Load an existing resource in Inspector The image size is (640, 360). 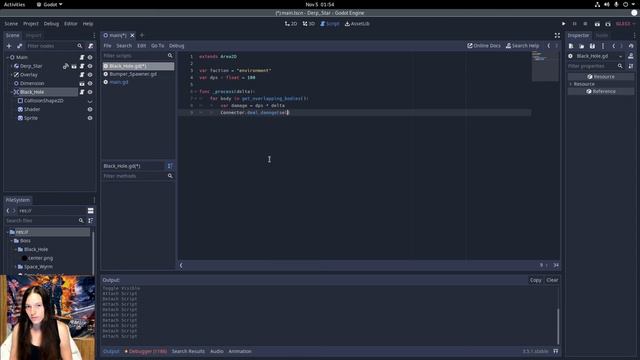(x=582, y=46)
